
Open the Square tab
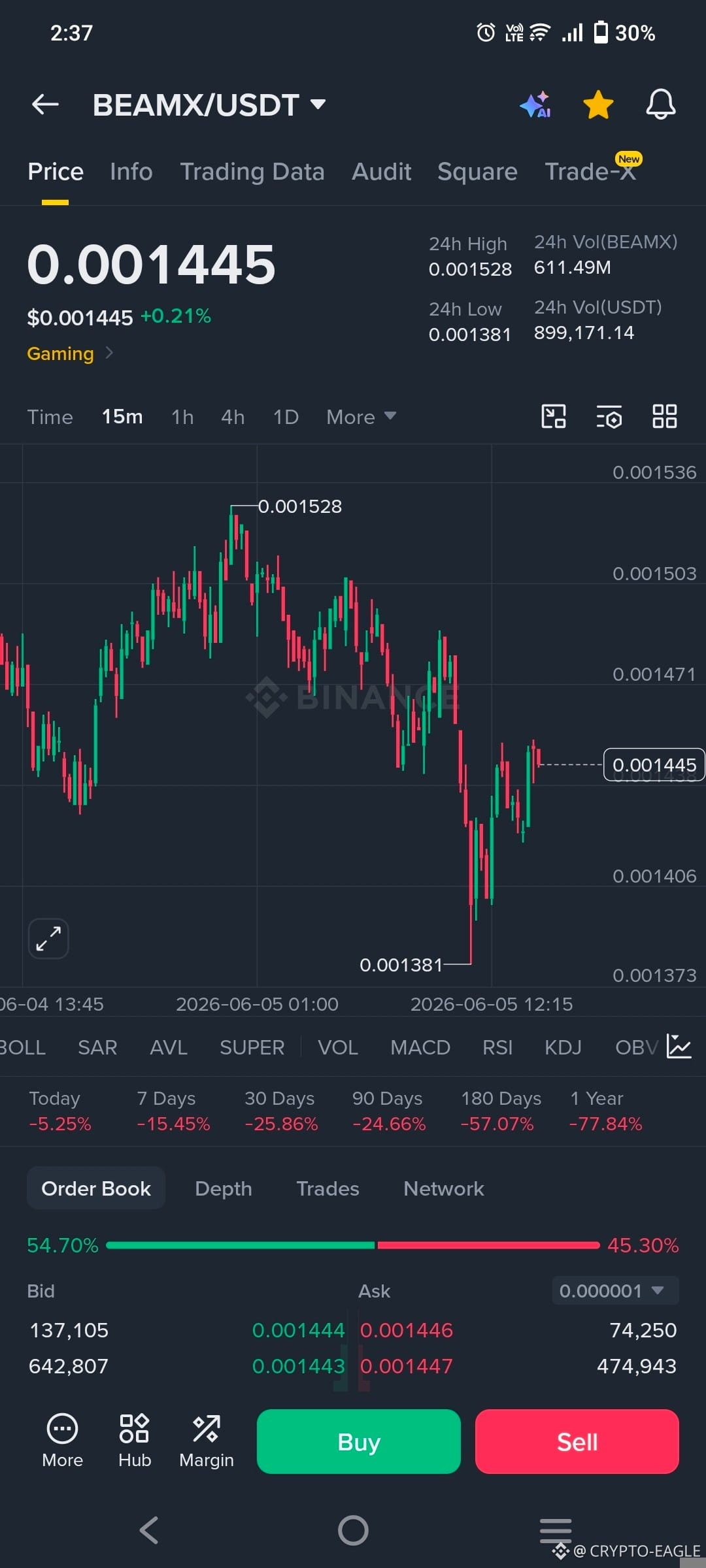click(477, 172)
